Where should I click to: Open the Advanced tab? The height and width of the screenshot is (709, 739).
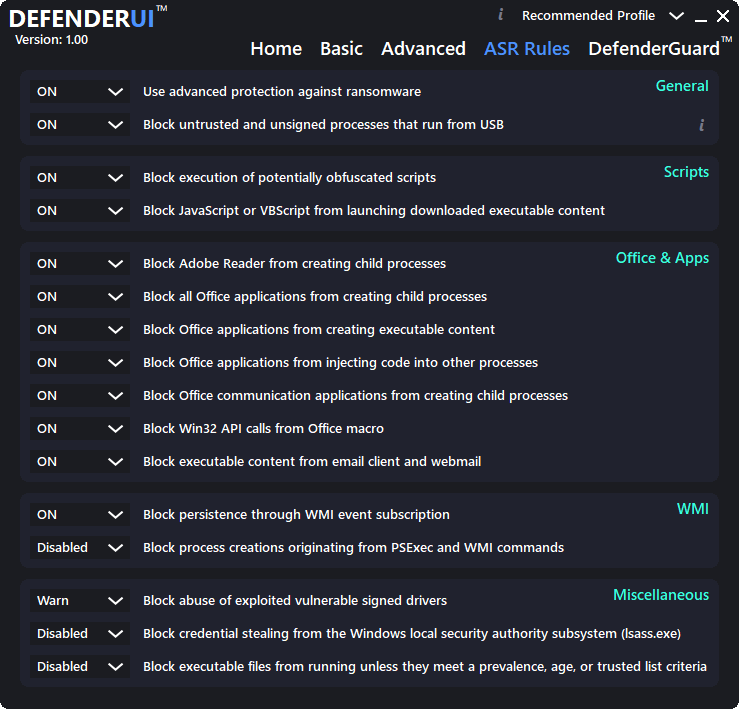point(423,49)
